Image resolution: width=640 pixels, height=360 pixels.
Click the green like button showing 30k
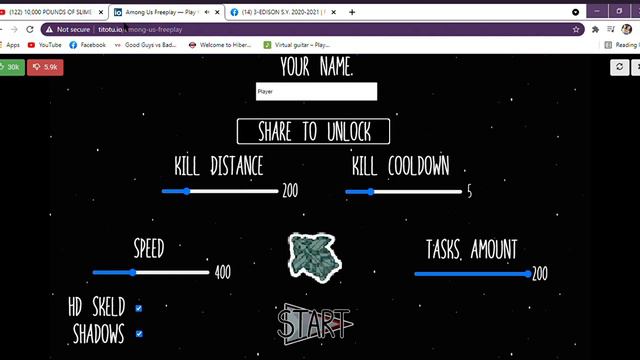12,67
